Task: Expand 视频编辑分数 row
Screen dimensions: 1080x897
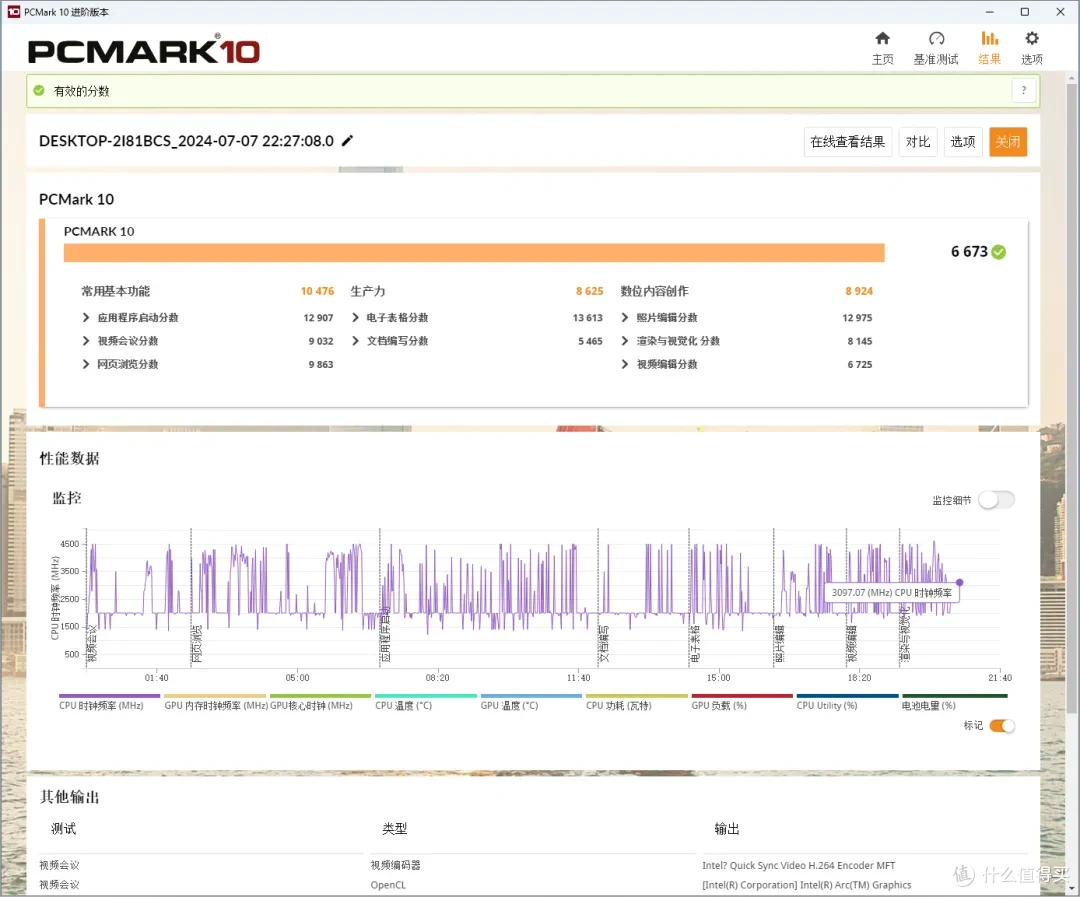Action: (625, 364)
